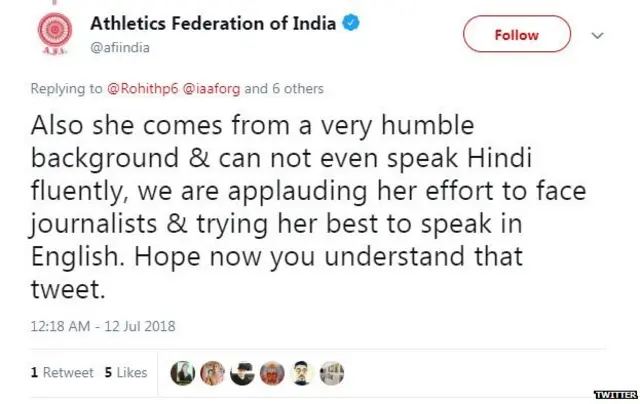Open the sixth liker's avatar
This screenshot has height=404, width=640.
click(330, 373)
